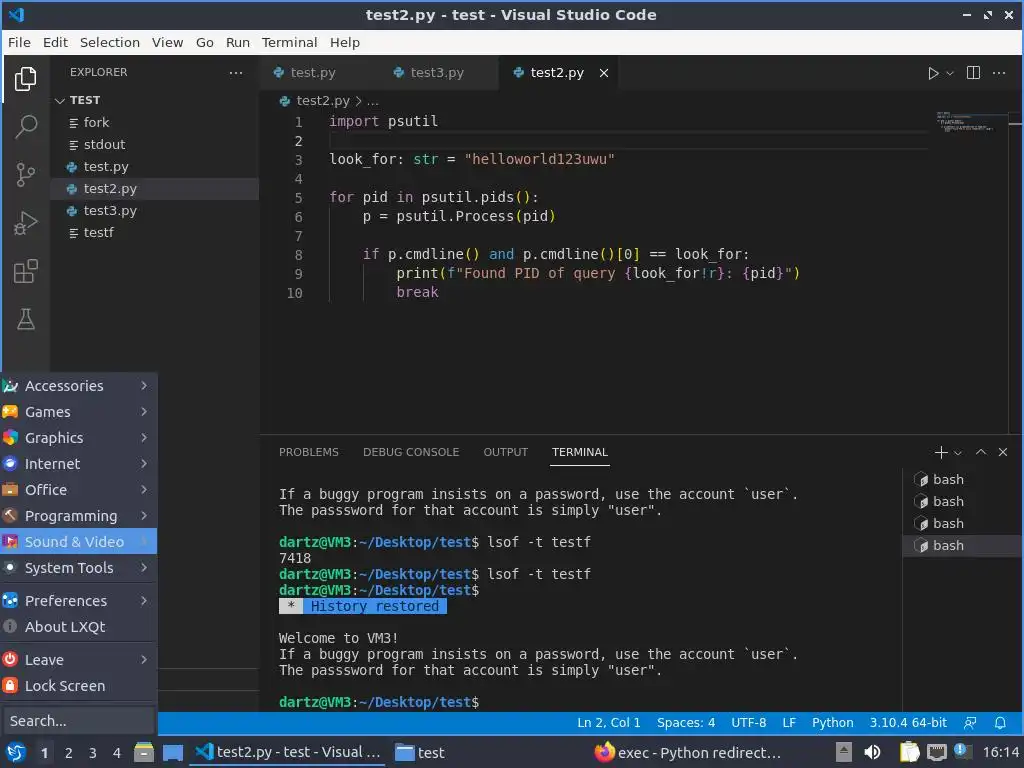The width and height of the screenshot is (1024, 768).
Task: Open test3.py from the Explorer tree
Action: click(x=155, y=210)
